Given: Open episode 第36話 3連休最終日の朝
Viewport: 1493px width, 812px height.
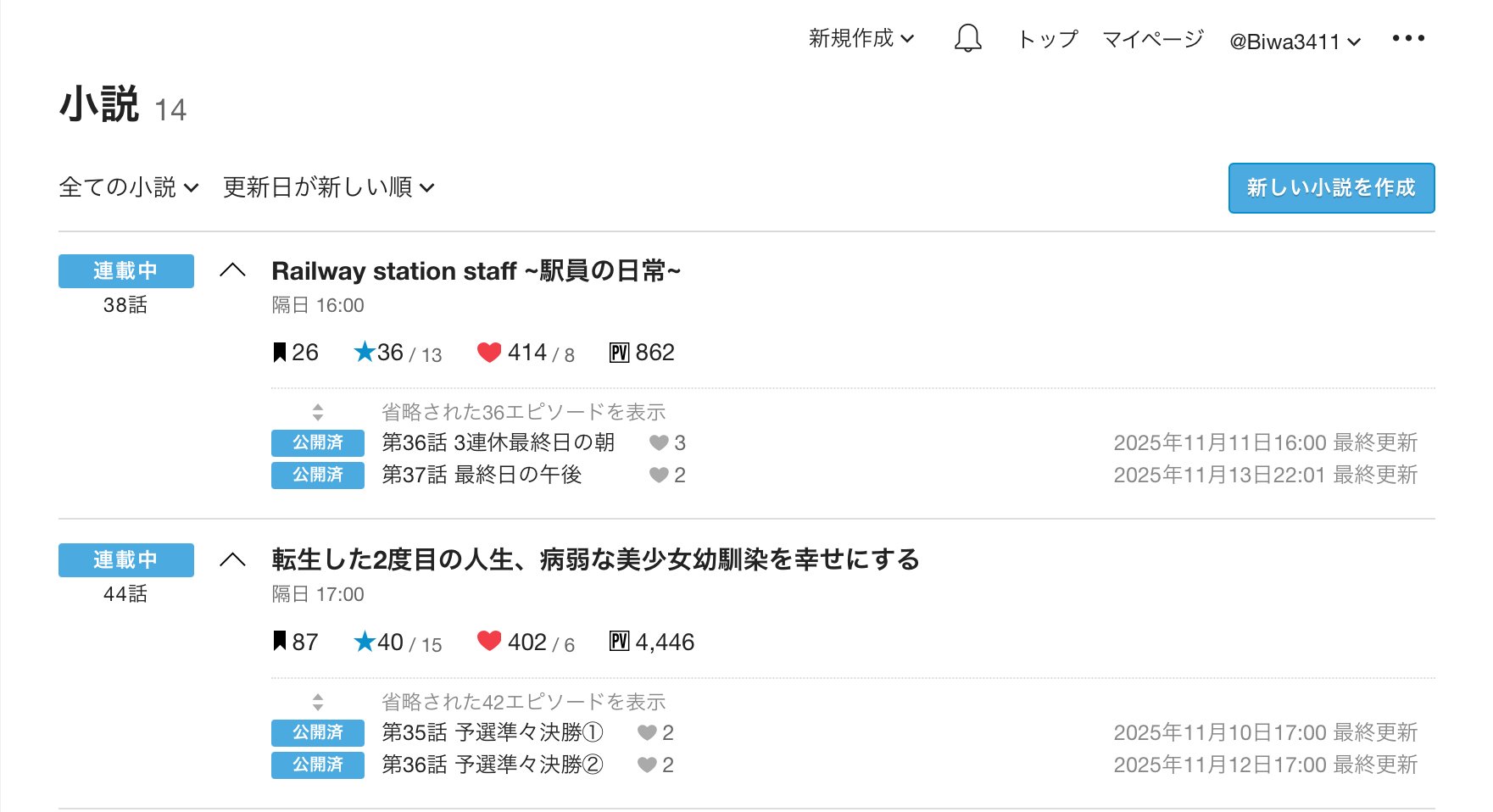Looking at the screenshot, I should (x=498, y=442).
